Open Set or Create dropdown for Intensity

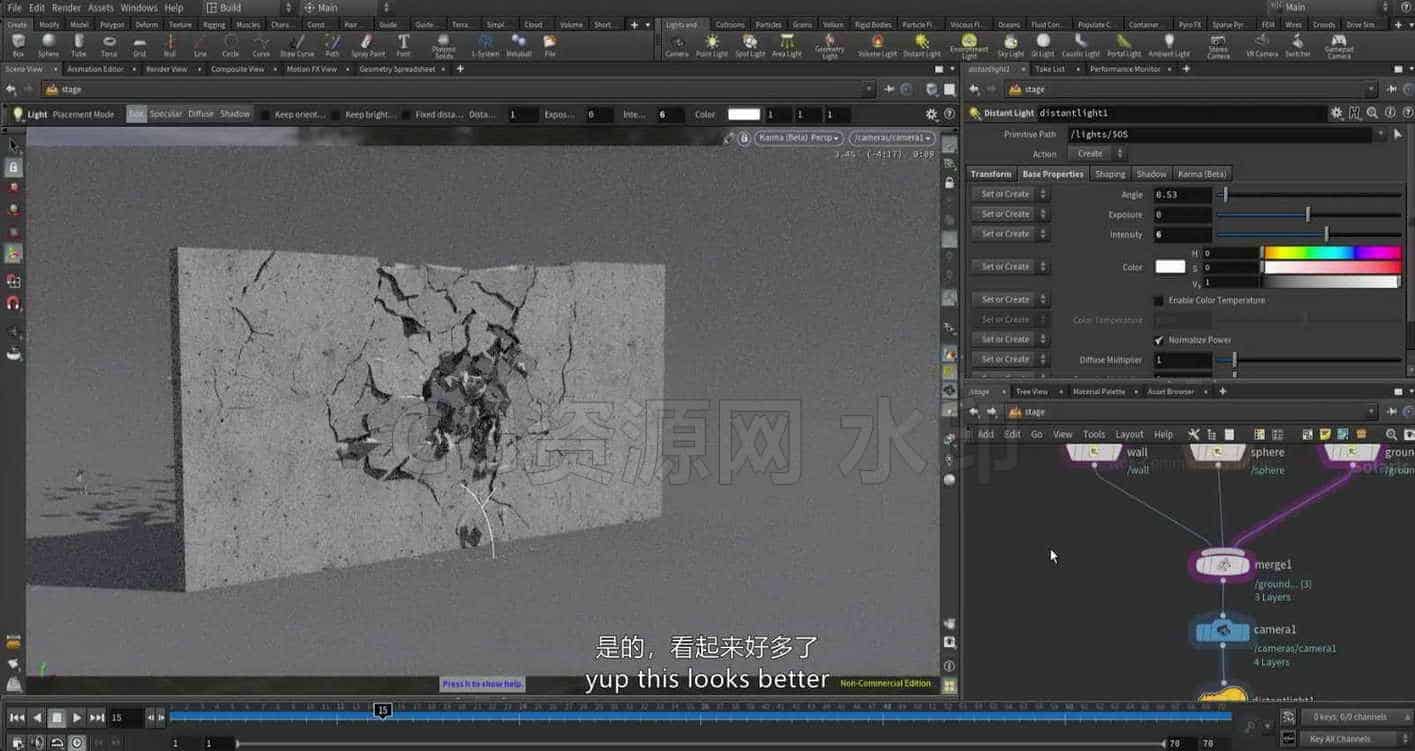pos(1010,234)
